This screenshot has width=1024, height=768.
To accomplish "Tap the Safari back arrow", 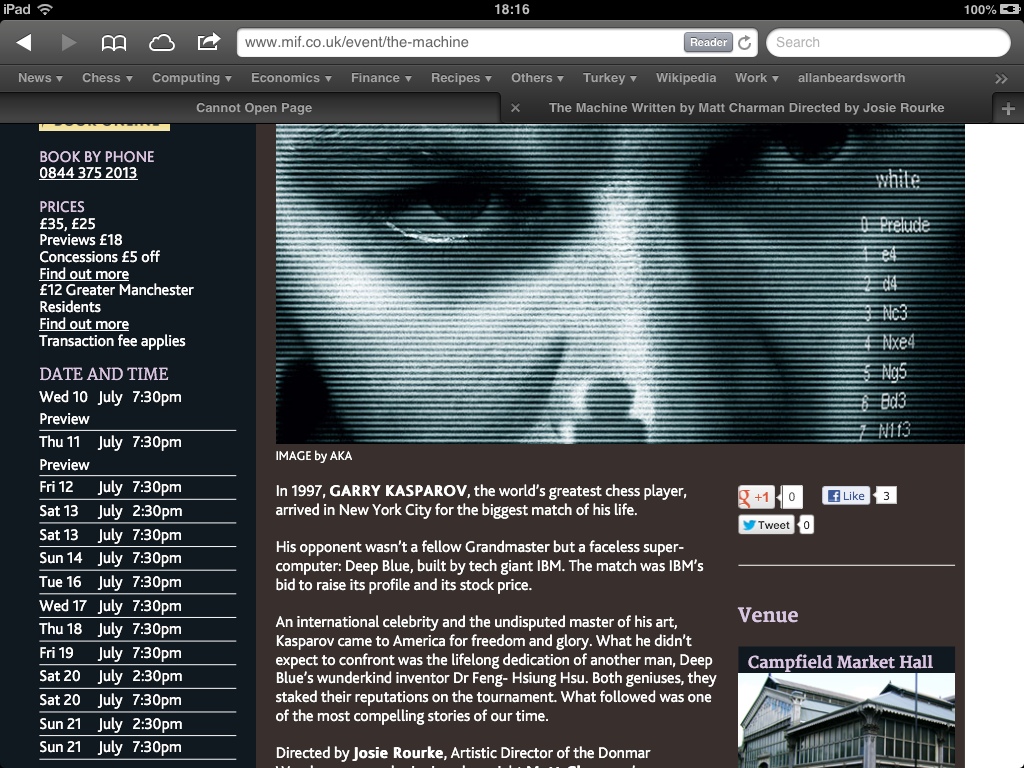I will [24, 42].
